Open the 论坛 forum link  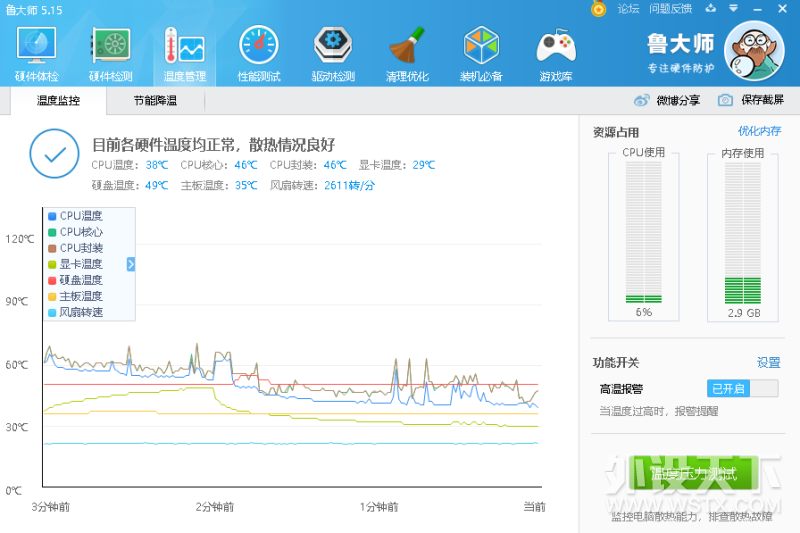(628, 9)
